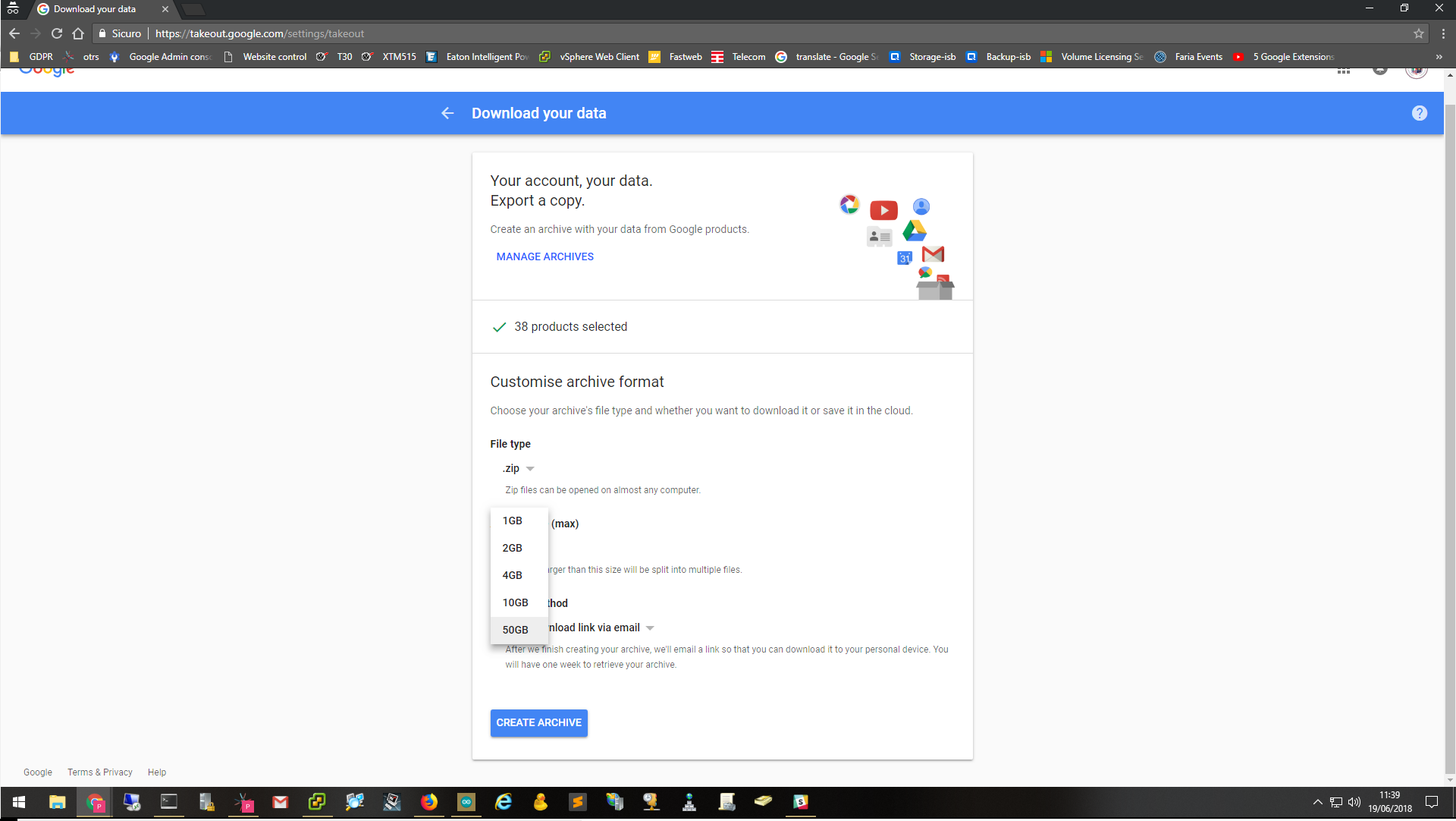1456x821 pixels.
Task: Expand the delivery method dropdown arrow
Action: [x=650, y=628]
